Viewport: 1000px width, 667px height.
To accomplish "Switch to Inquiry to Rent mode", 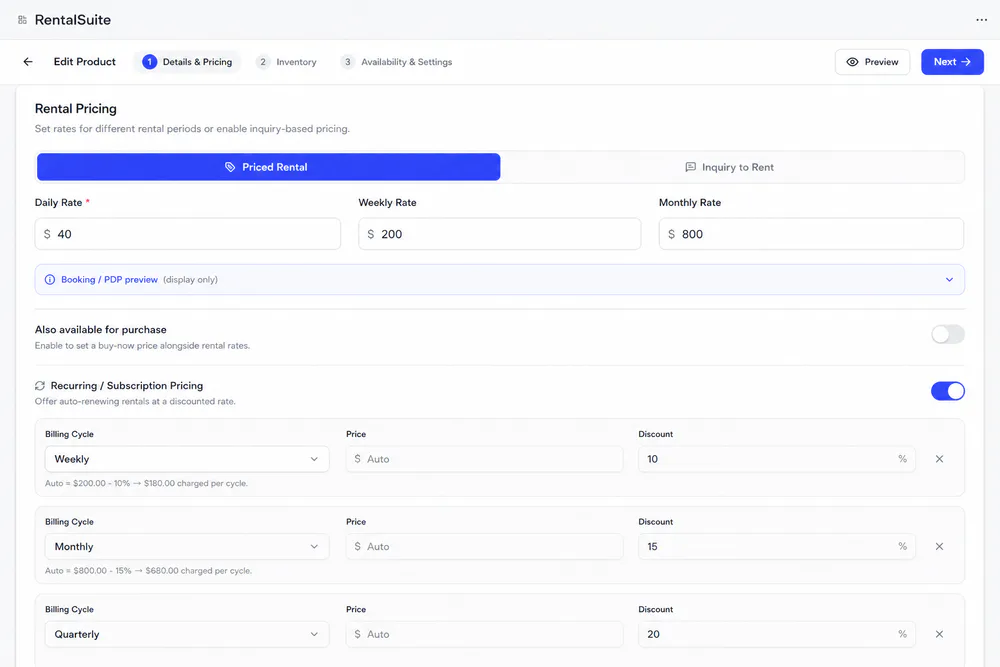I will click(732, 167).
